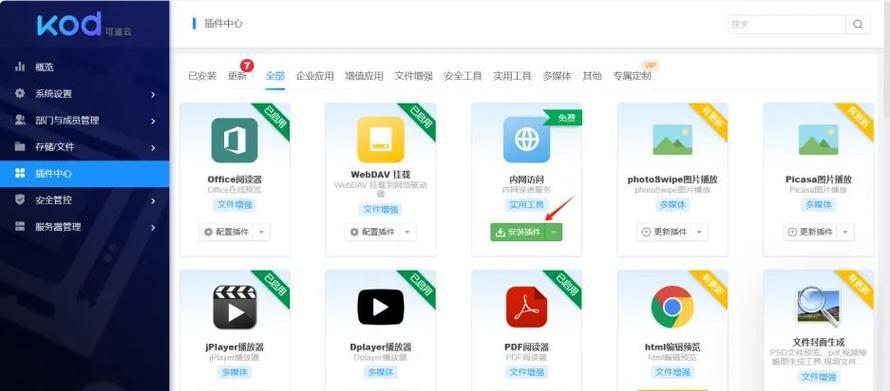Click the jPlayer播放器 clapperboard icon
This screenshot has height=391, width=890.
(x=234, y=307)
